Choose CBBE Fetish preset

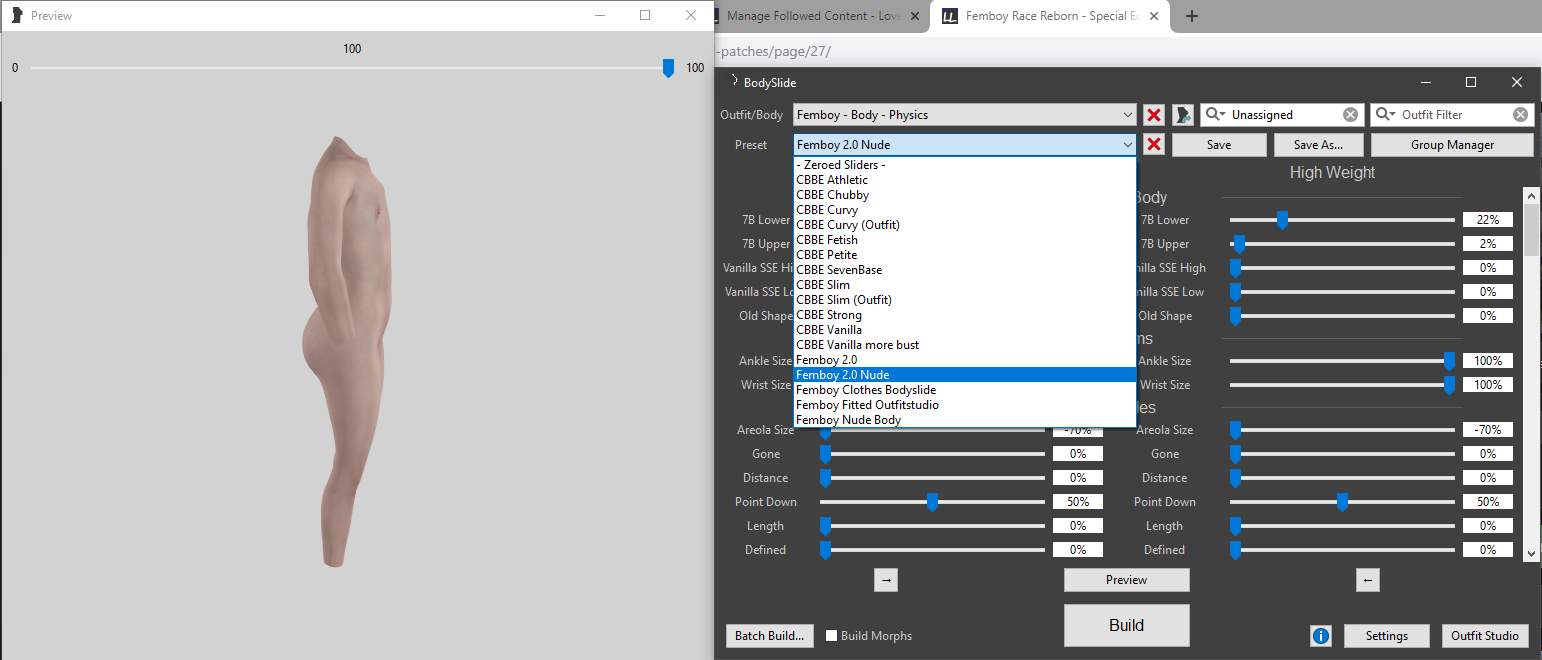pyautogui.click(x=964, y=240)
